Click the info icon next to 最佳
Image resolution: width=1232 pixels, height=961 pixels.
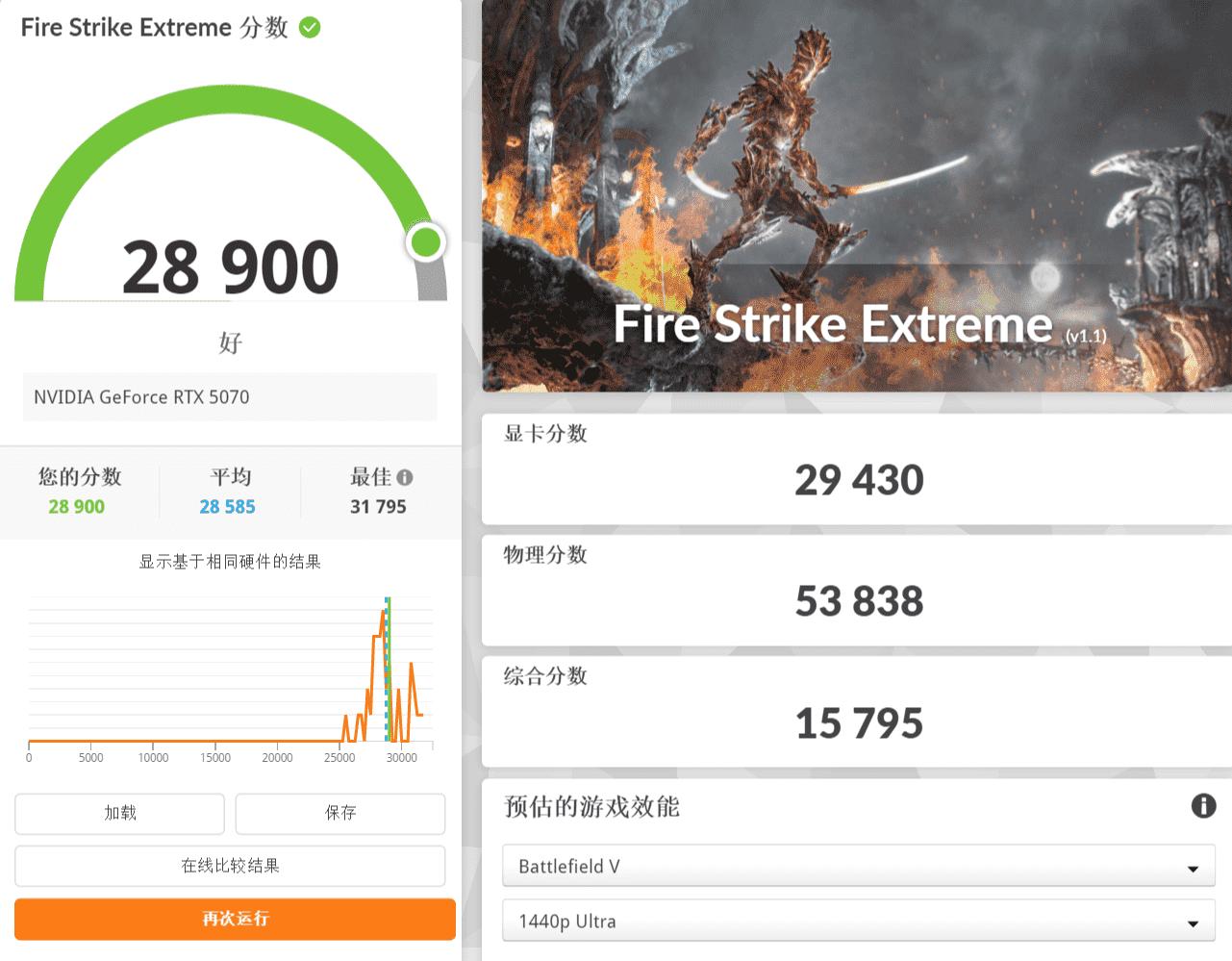point(405,477)
